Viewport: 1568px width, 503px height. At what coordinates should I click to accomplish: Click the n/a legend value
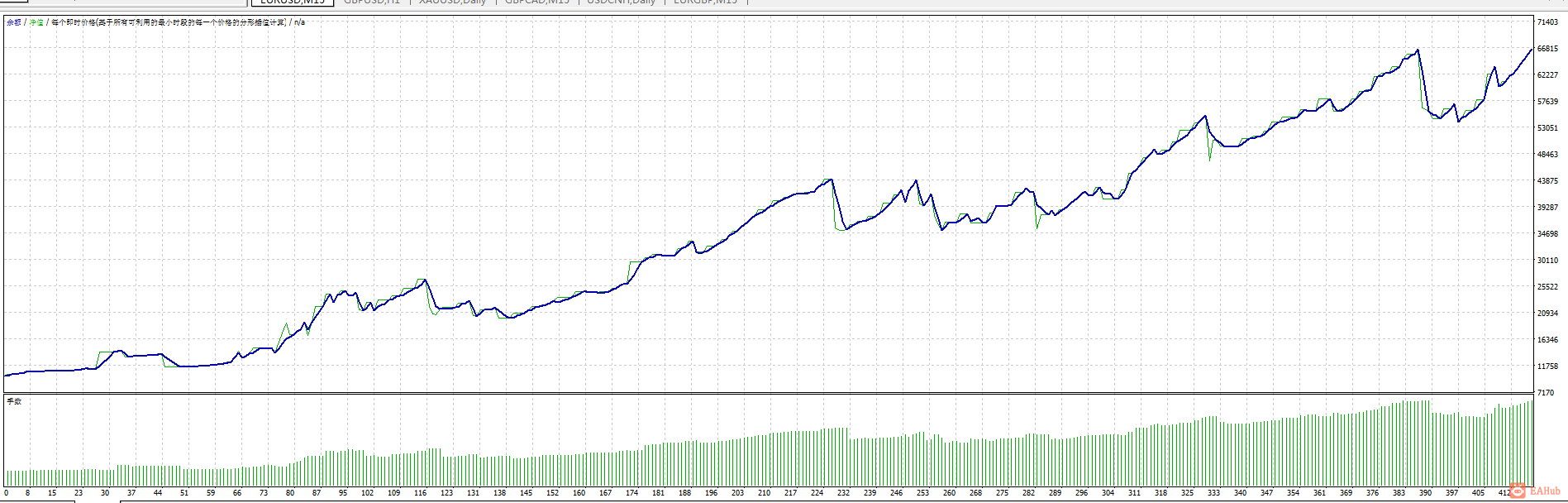pos(299,22)
